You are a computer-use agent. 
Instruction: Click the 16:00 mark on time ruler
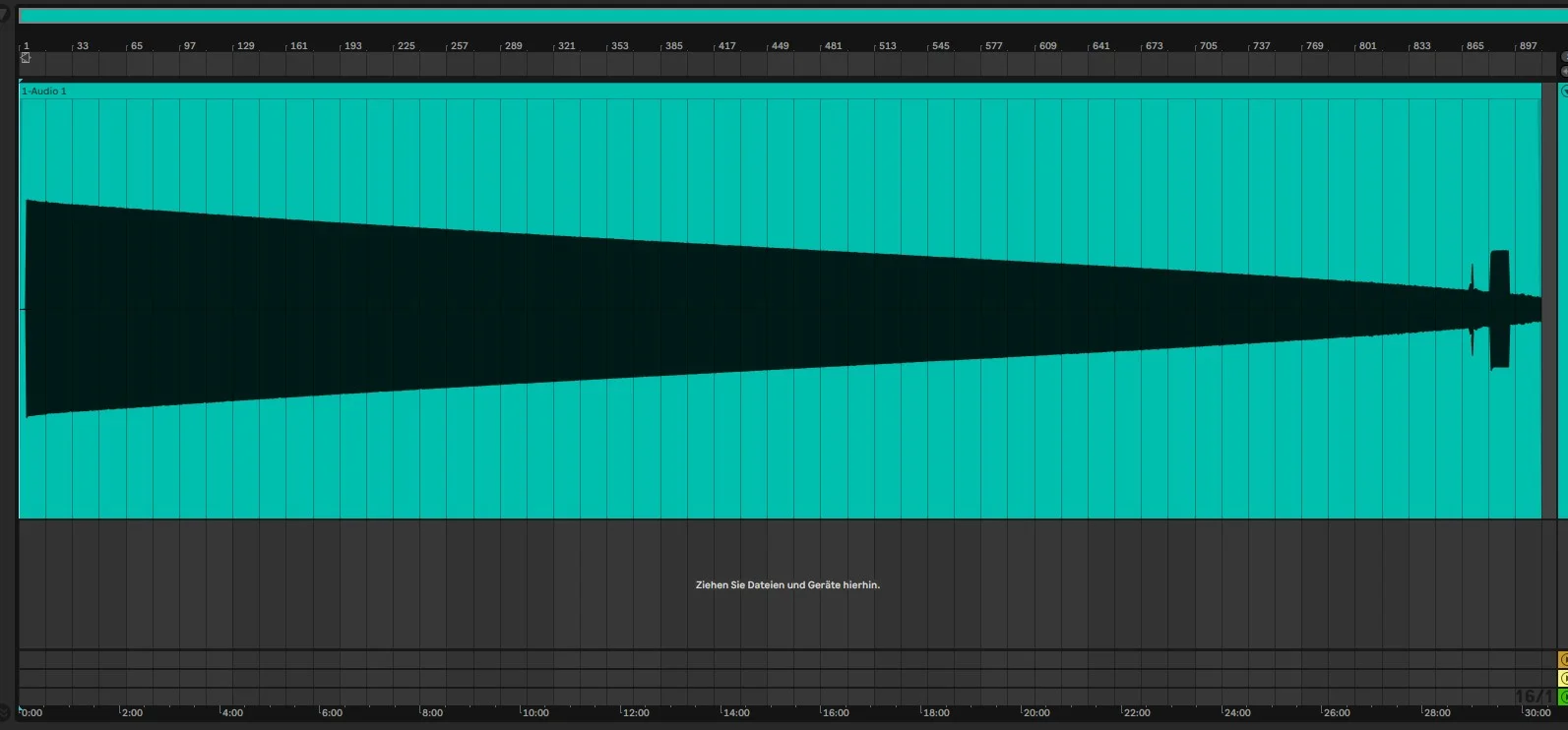click(835, 712)
